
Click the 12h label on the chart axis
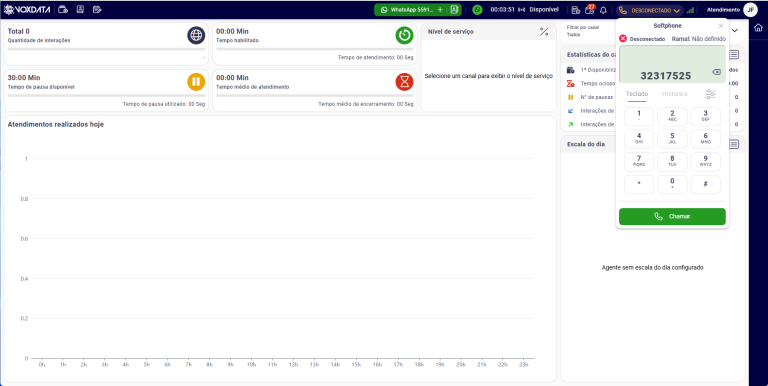point(293,365)
